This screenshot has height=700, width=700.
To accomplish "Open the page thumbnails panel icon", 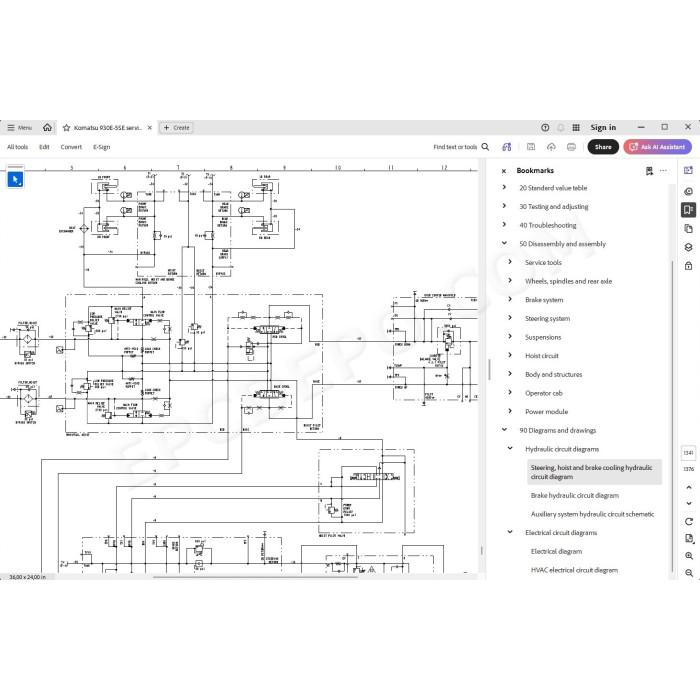I will pos(688,229).
